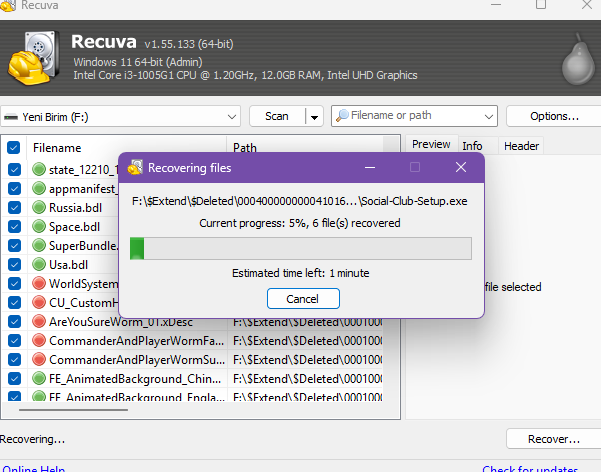Cancel the file recovery
This screenshot has width=601, height=472.
303,299
